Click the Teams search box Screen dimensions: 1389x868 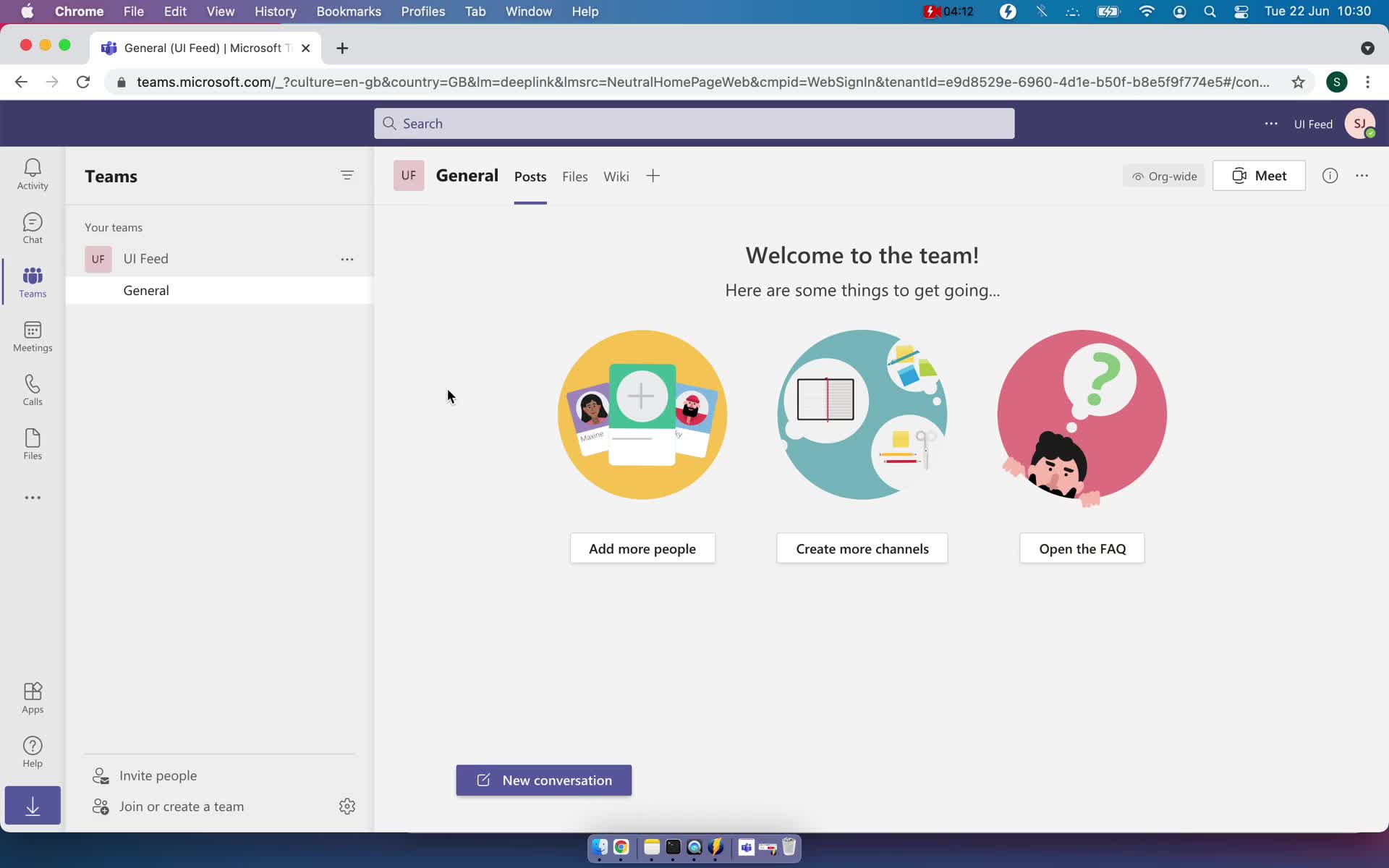pyautogui.click(x=694, y=124)
